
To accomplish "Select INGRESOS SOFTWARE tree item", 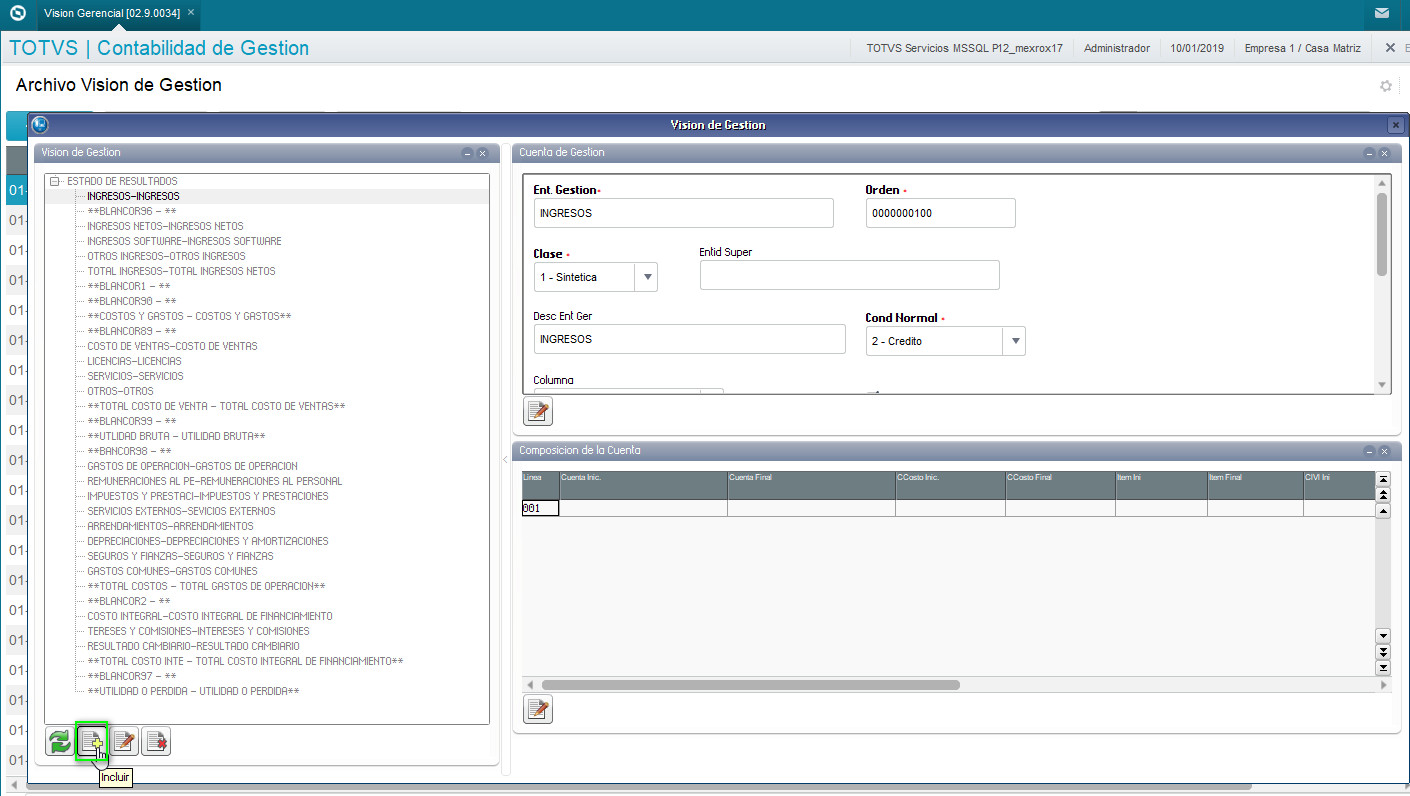I will pos(184,241).
